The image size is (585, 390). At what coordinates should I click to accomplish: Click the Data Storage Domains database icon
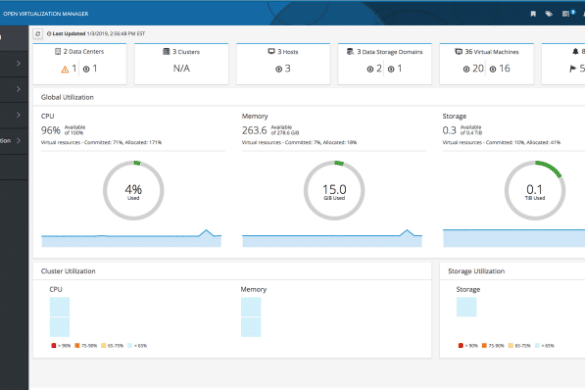click(x=350, y=52)
